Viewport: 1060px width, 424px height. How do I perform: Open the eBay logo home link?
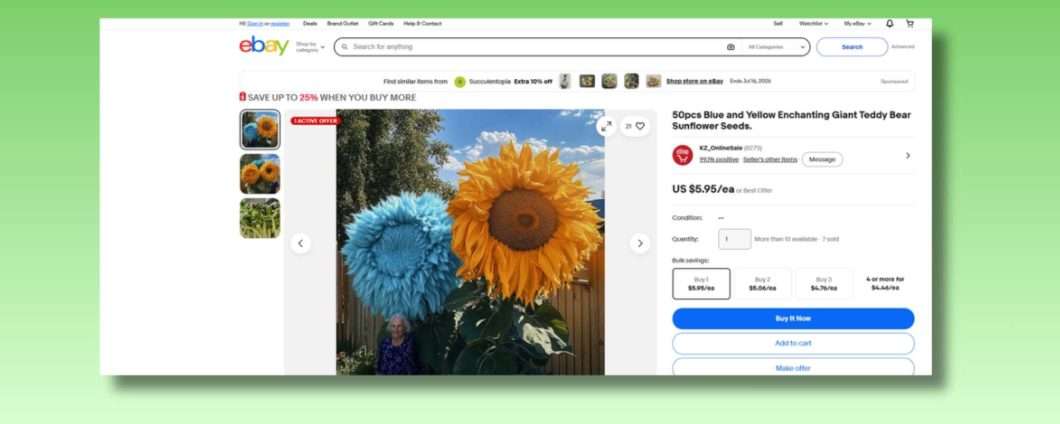click(264, 46)
